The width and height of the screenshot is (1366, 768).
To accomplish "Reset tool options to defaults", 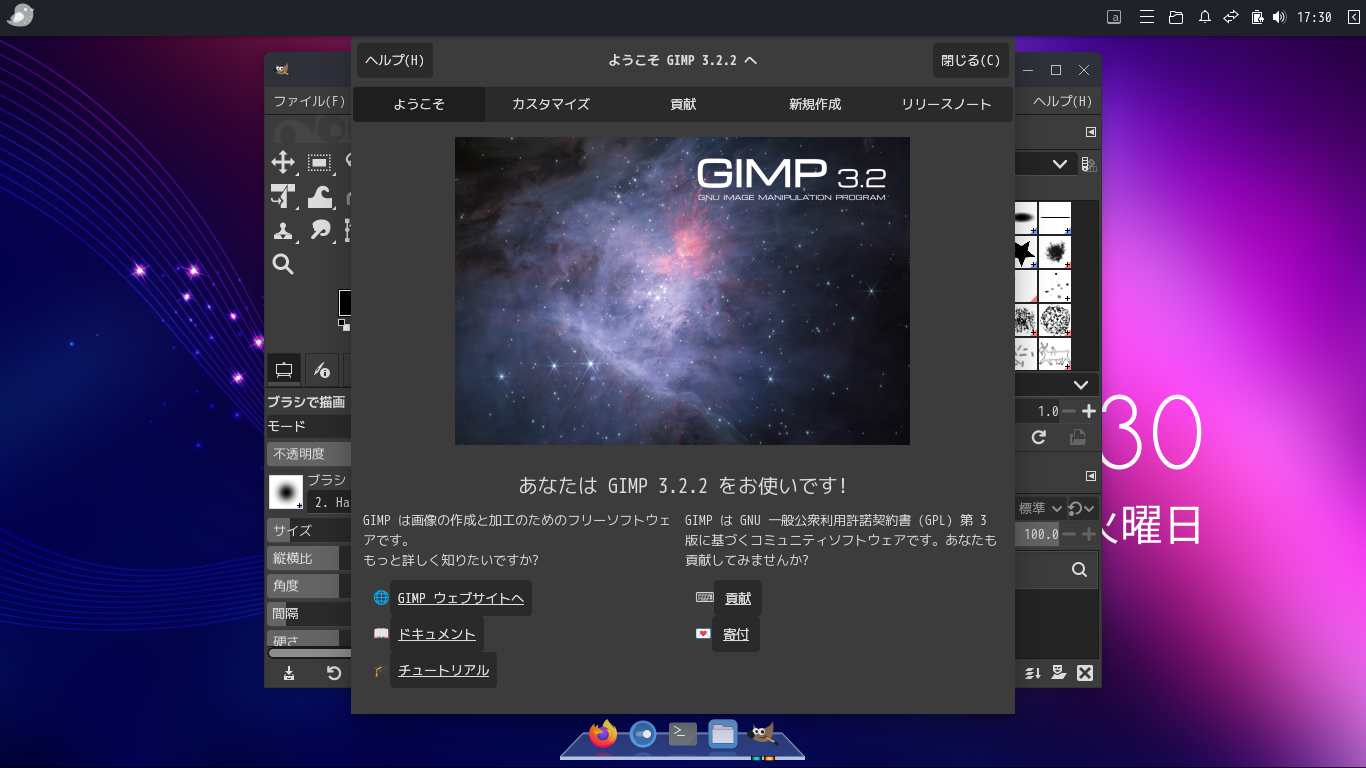I will (x=334, y=673).
